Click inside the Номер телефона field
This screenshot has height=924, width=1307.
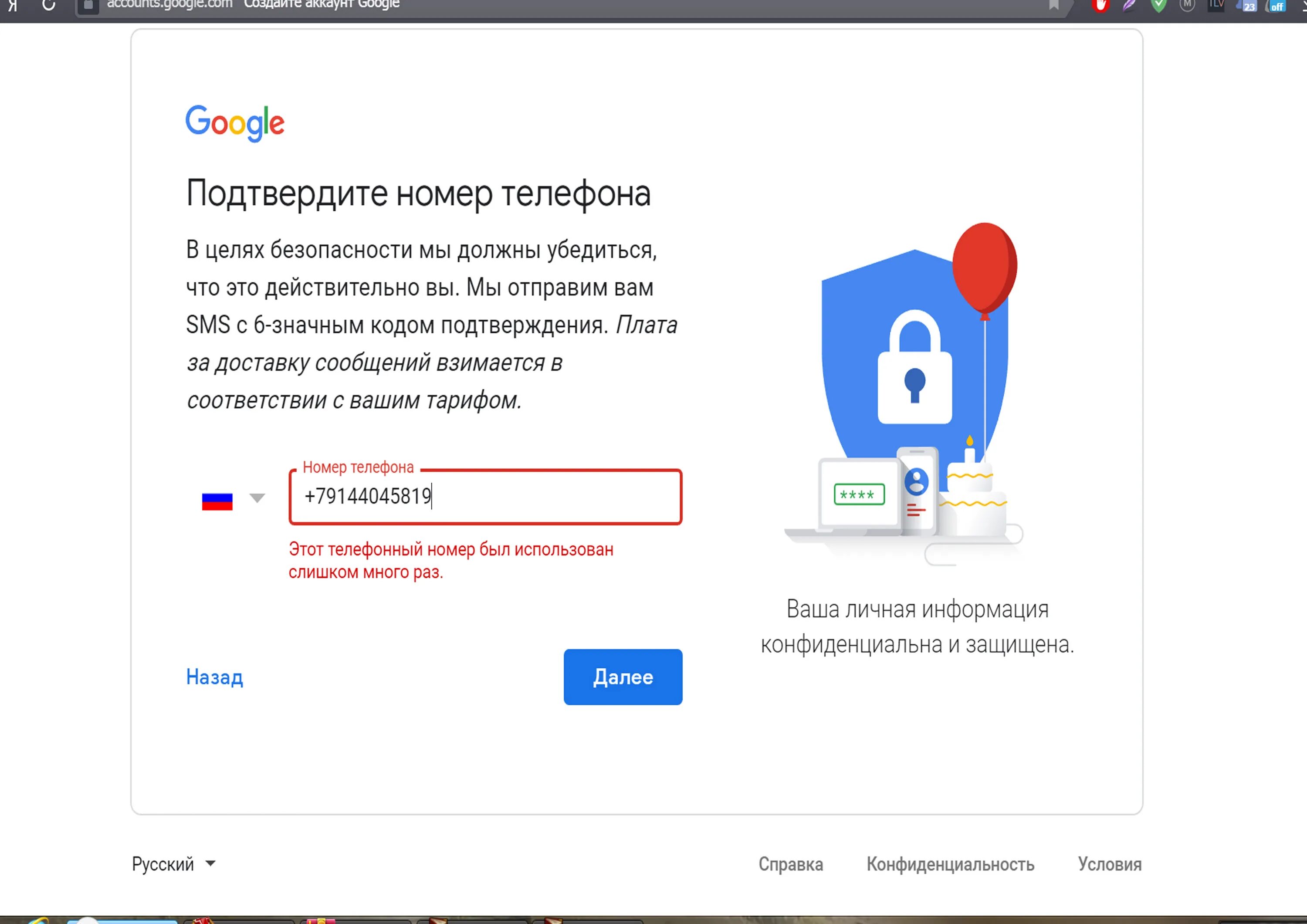(486, 497)
